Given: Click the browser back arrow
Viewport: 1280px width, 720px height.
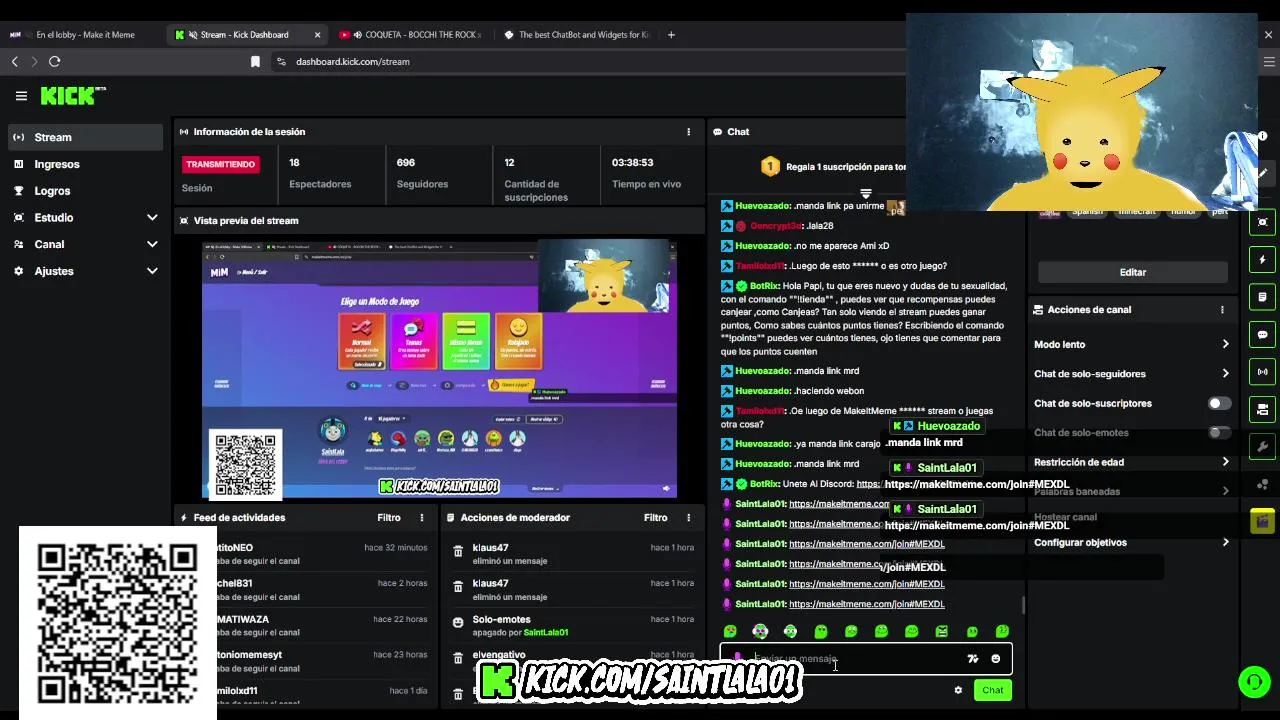Looking at the screenshot, I should [x=15, y=61].
